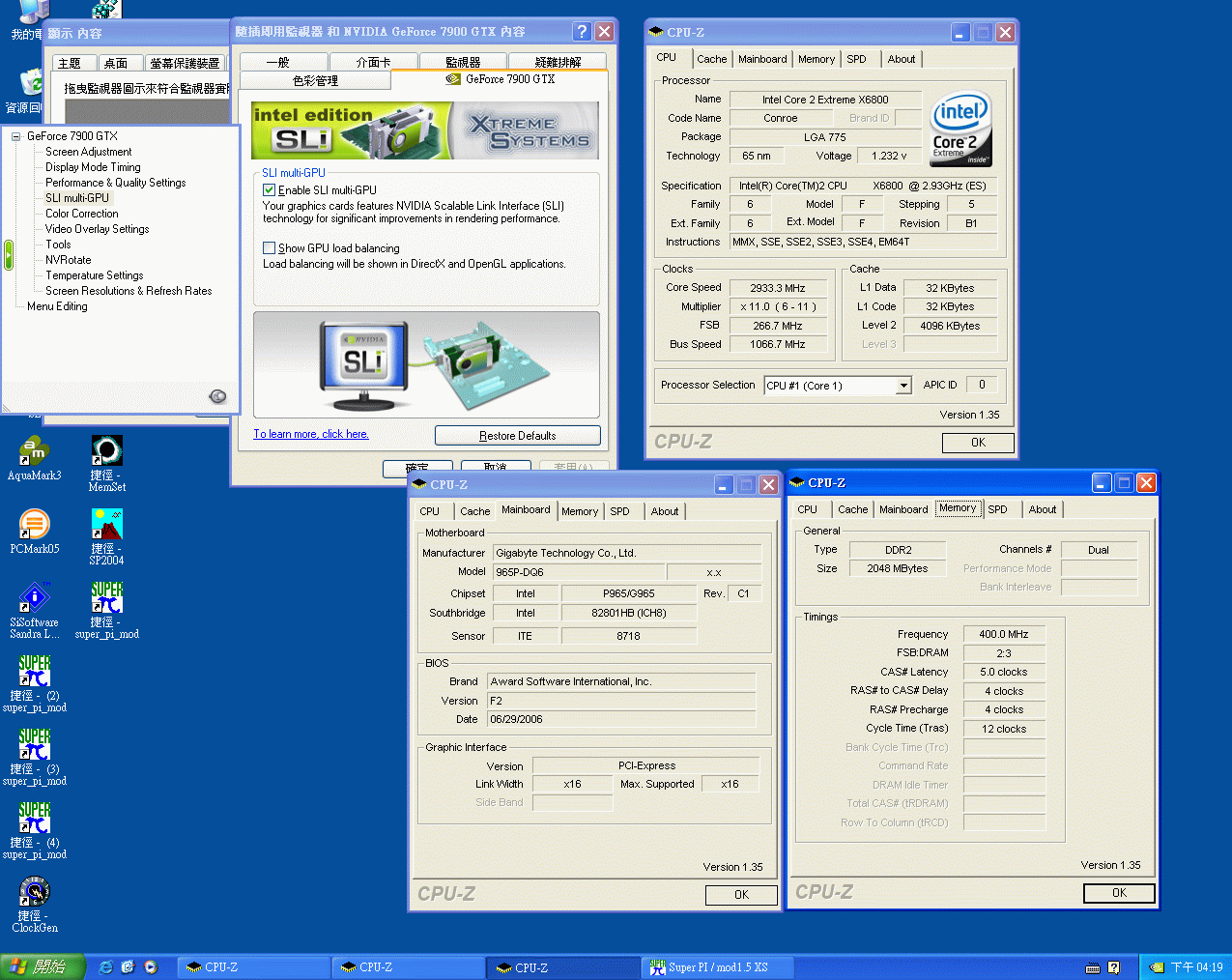
Task: Click the BIOS Date field 06/29/2006
Action: pyautogui.click(x=621, y=719)
